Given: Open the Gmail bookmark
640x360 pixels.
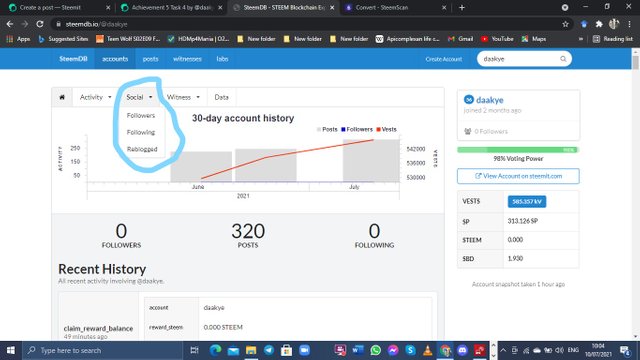Looking at the screenshot, I should 460,39.
